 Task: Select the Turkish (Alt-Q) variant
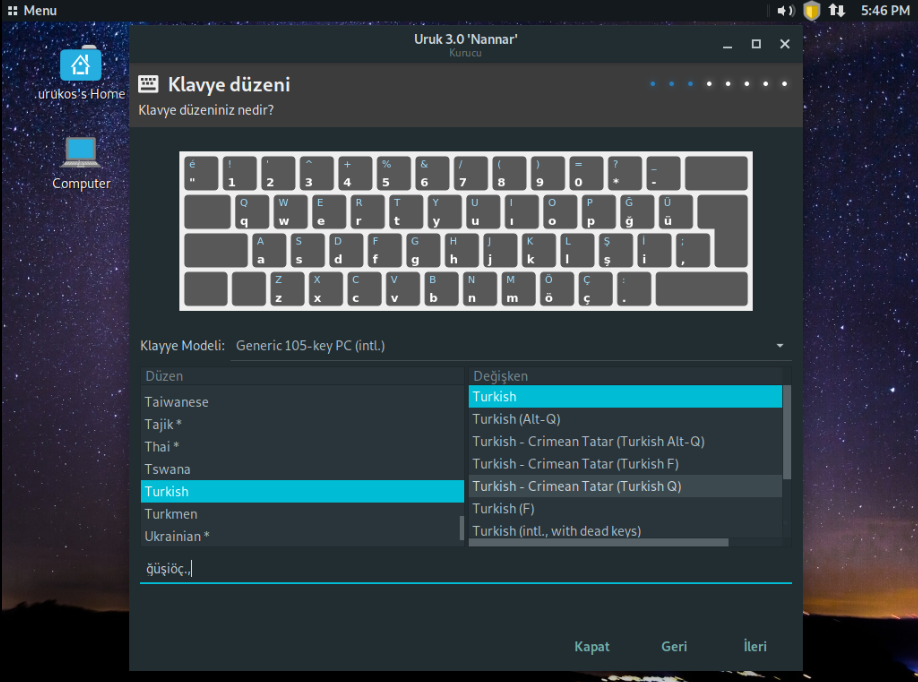[625, 419]
